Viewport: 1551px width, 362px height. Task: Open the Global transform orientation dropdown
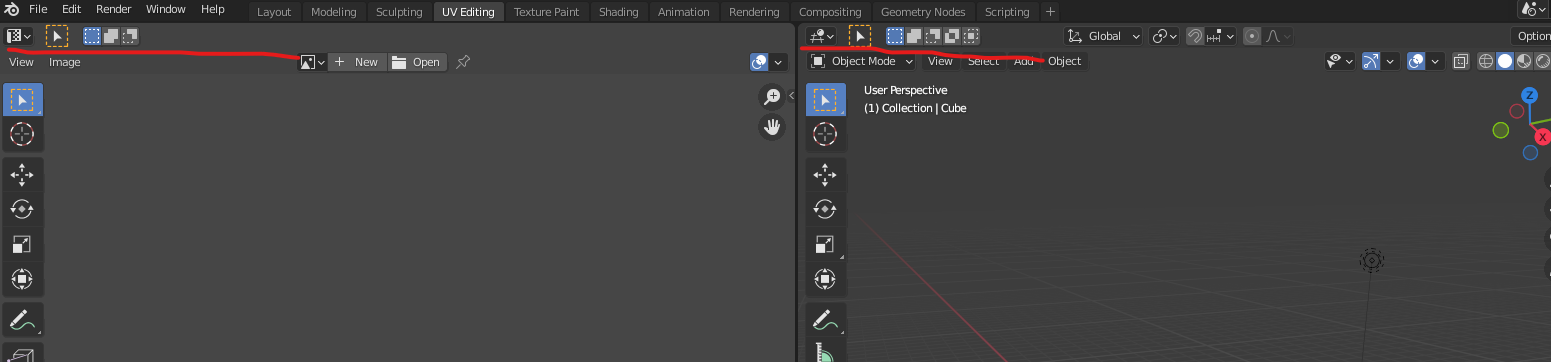(1103, 36)
